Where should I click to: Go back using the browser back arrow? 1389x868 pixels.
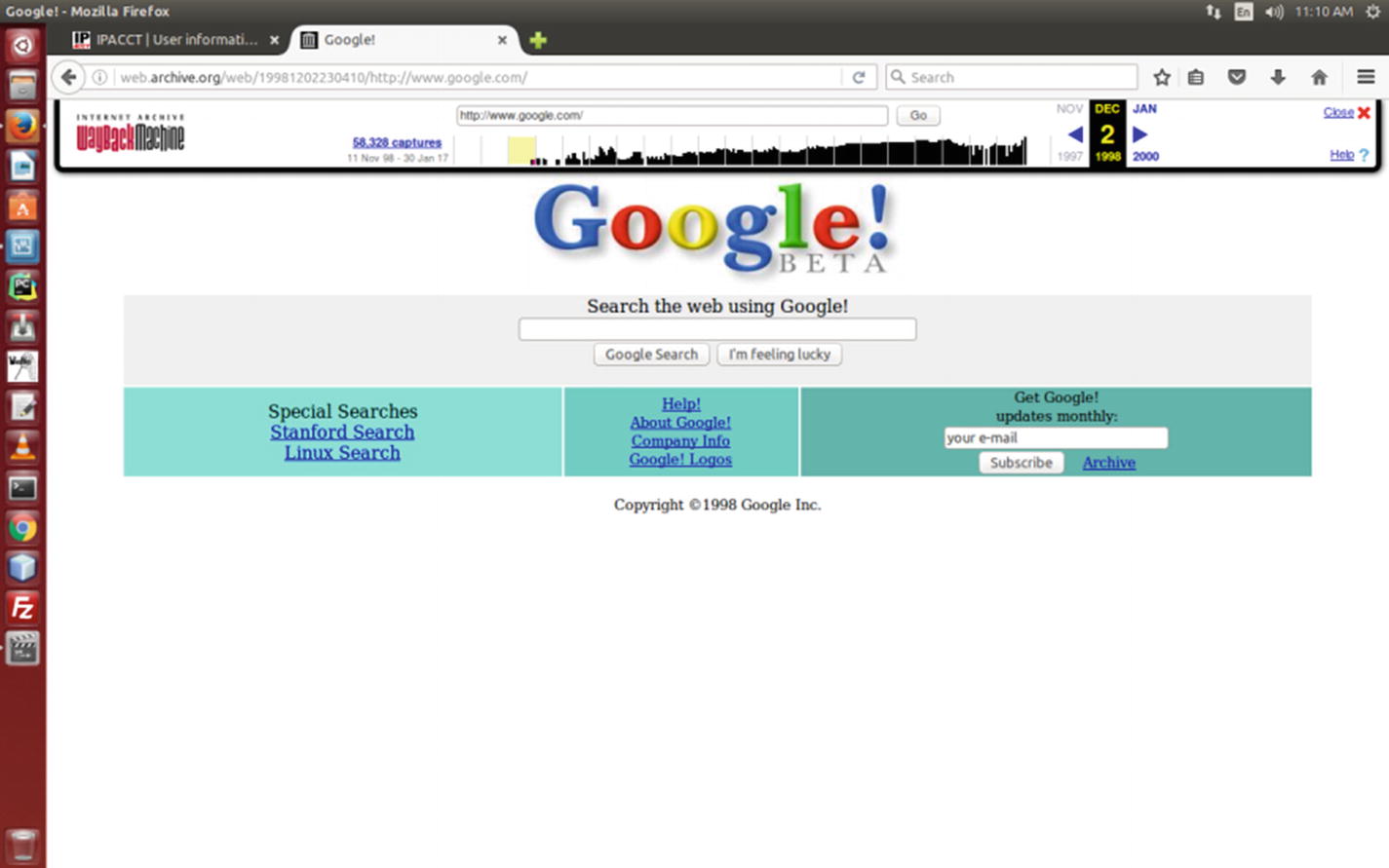tap(68, 77)
